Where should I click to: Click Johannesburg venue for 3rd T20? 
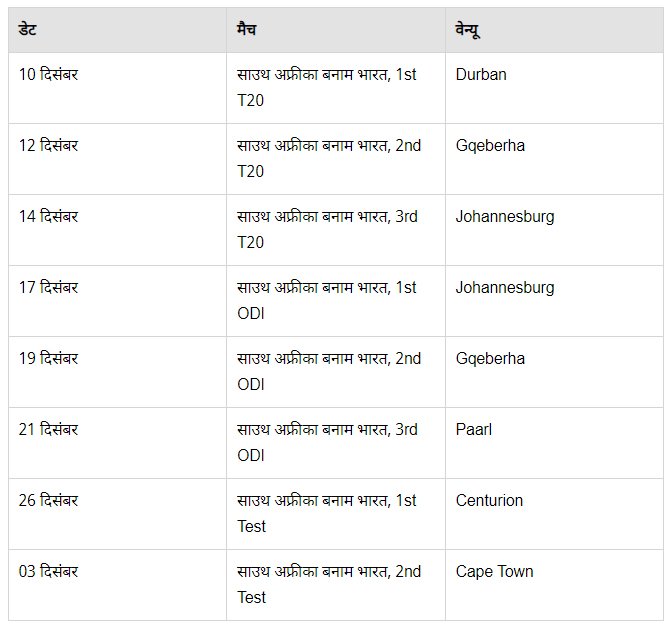point(554,230)
